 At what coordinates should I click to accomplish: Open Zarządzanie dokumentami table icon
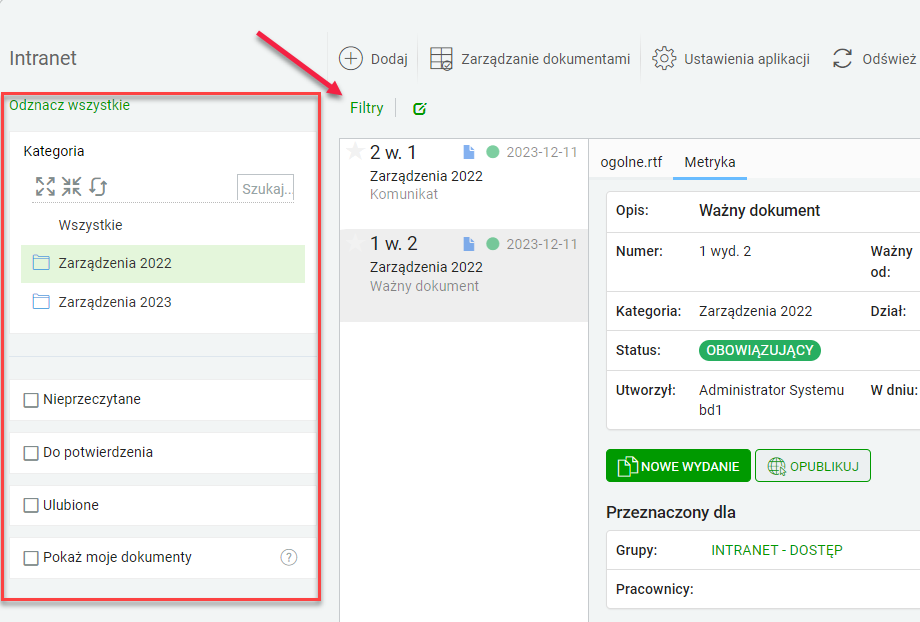(441, 59)
